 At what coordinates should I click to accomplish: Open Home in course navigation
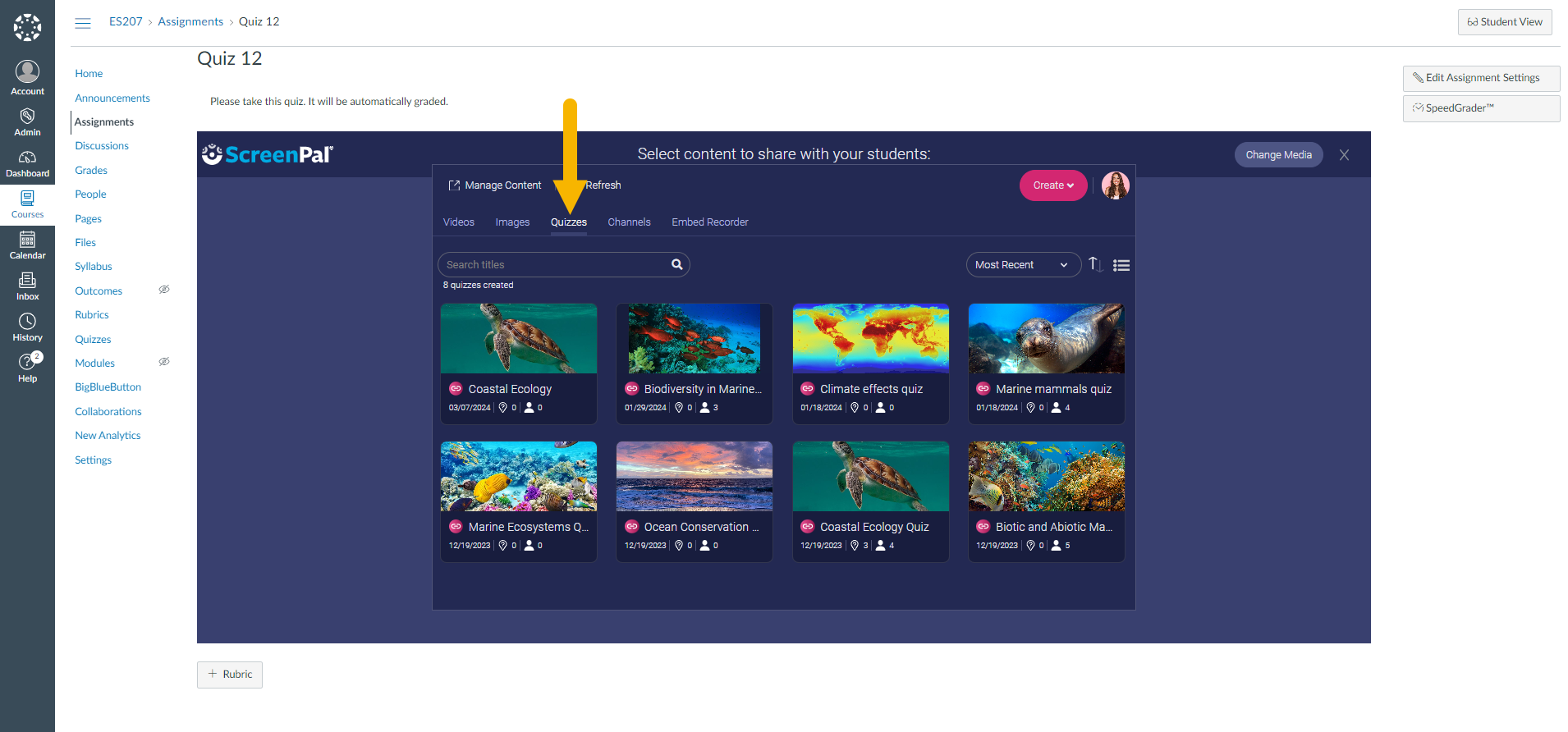[89, 74]
